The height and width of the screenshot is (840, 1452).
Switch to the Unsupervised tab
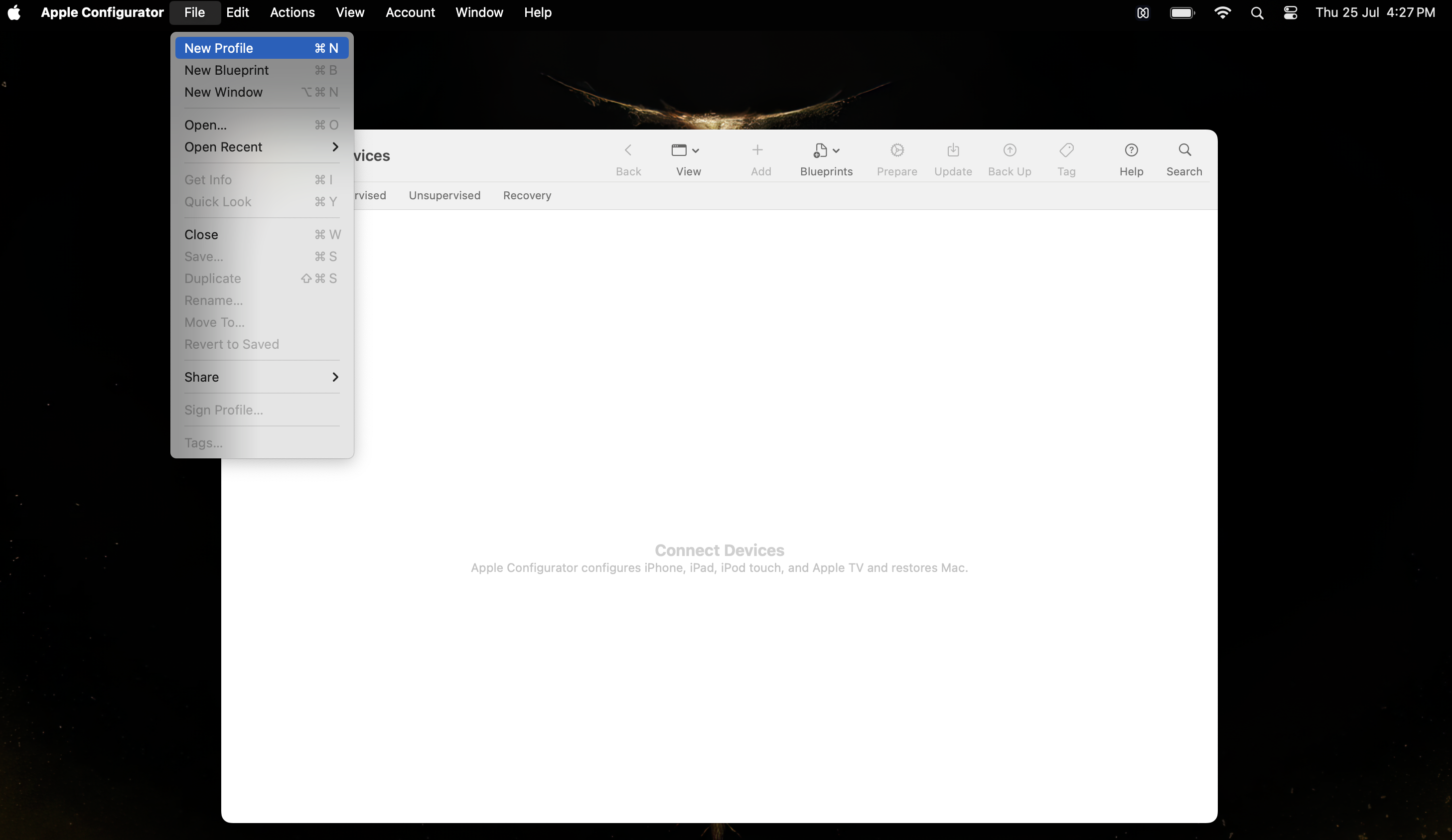444,195
